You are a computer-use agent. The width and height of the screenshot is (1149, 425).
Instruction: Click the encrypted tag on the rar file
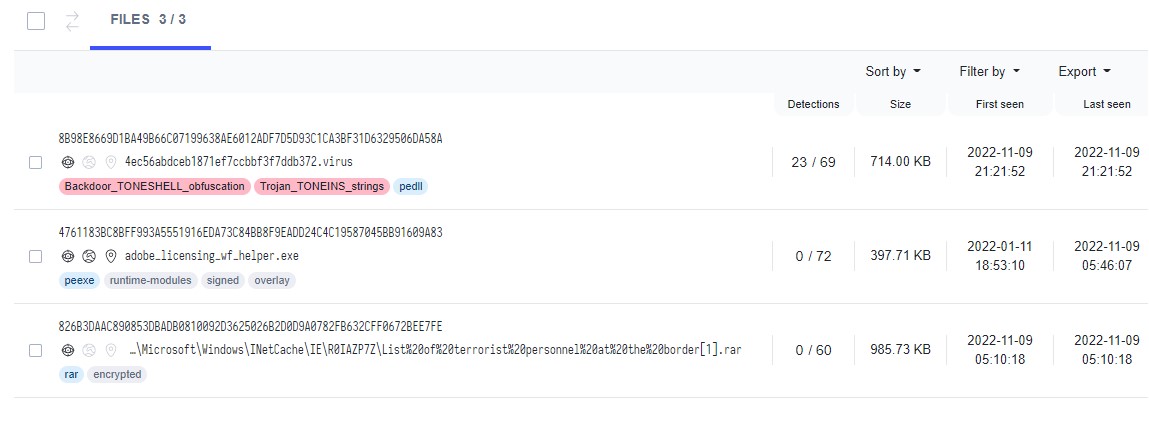pos(118,375)
